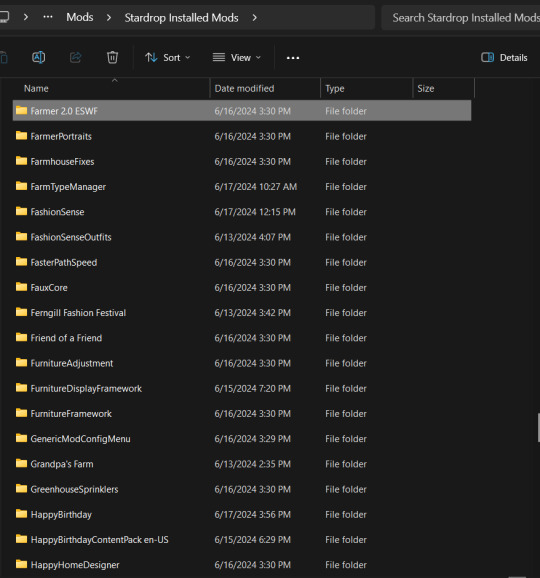Click date 6/15/2024 6:29 PM

coord(252,539)
